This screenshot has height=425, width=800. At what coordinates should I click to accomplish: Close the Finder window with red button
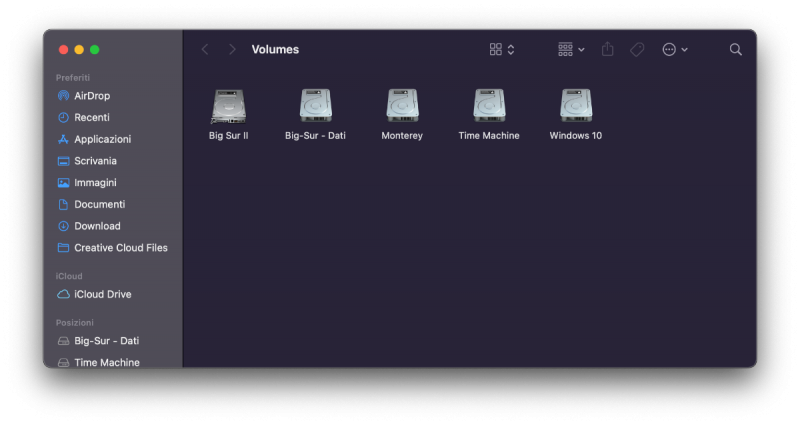(x=63, y=49)
